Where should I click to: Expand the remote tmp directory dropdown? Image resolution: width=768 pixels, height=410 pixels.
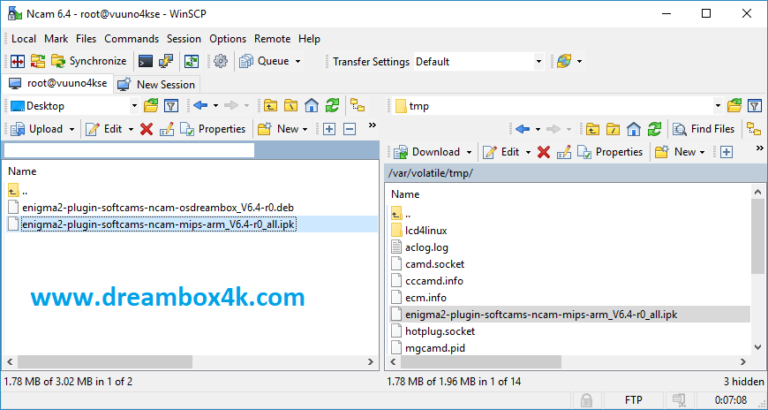click(718, 106)
